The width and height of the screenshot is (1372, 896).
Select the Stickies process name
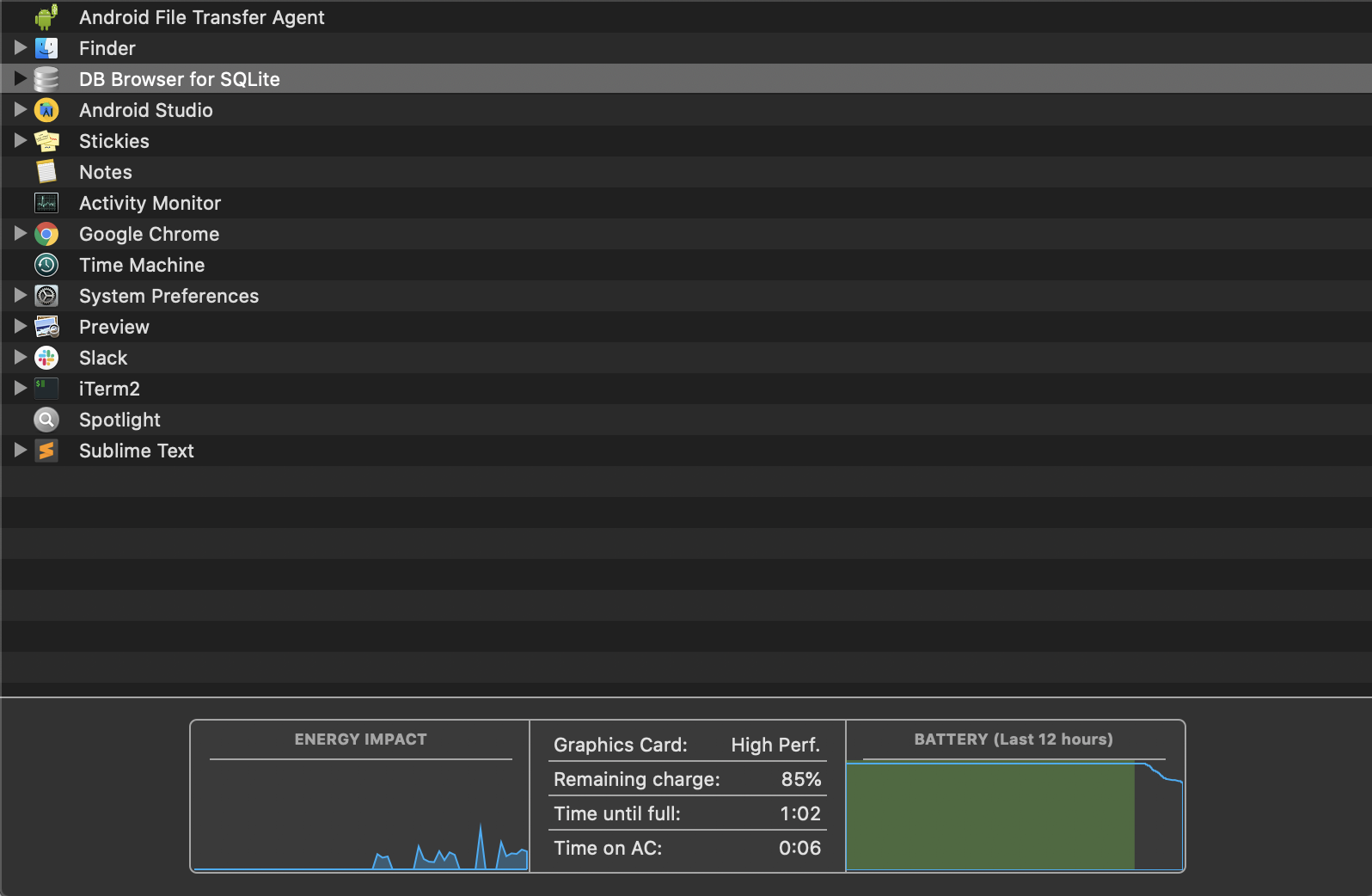[x=114, y=142]
